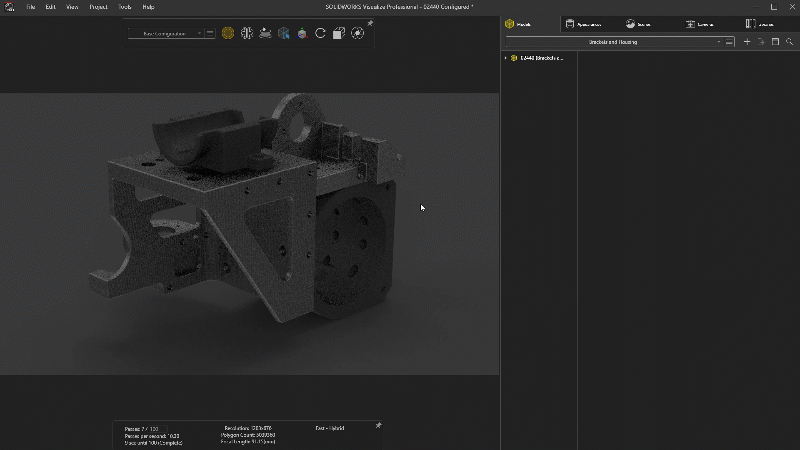Click the window layout icon in Models panel
Viewport: 800px width, 450px height.
(x=775, y=42)
